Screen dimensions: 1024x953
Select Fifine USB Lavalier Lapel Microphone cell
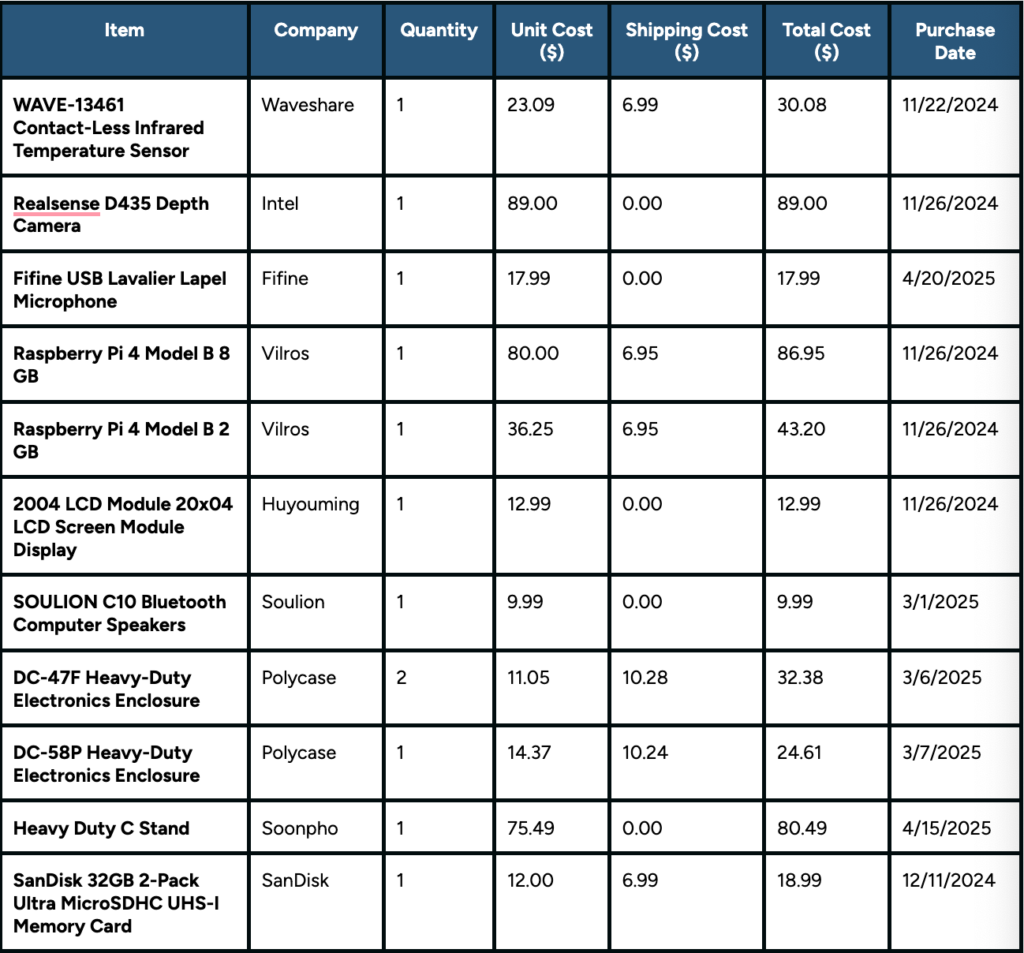(124, 289)
